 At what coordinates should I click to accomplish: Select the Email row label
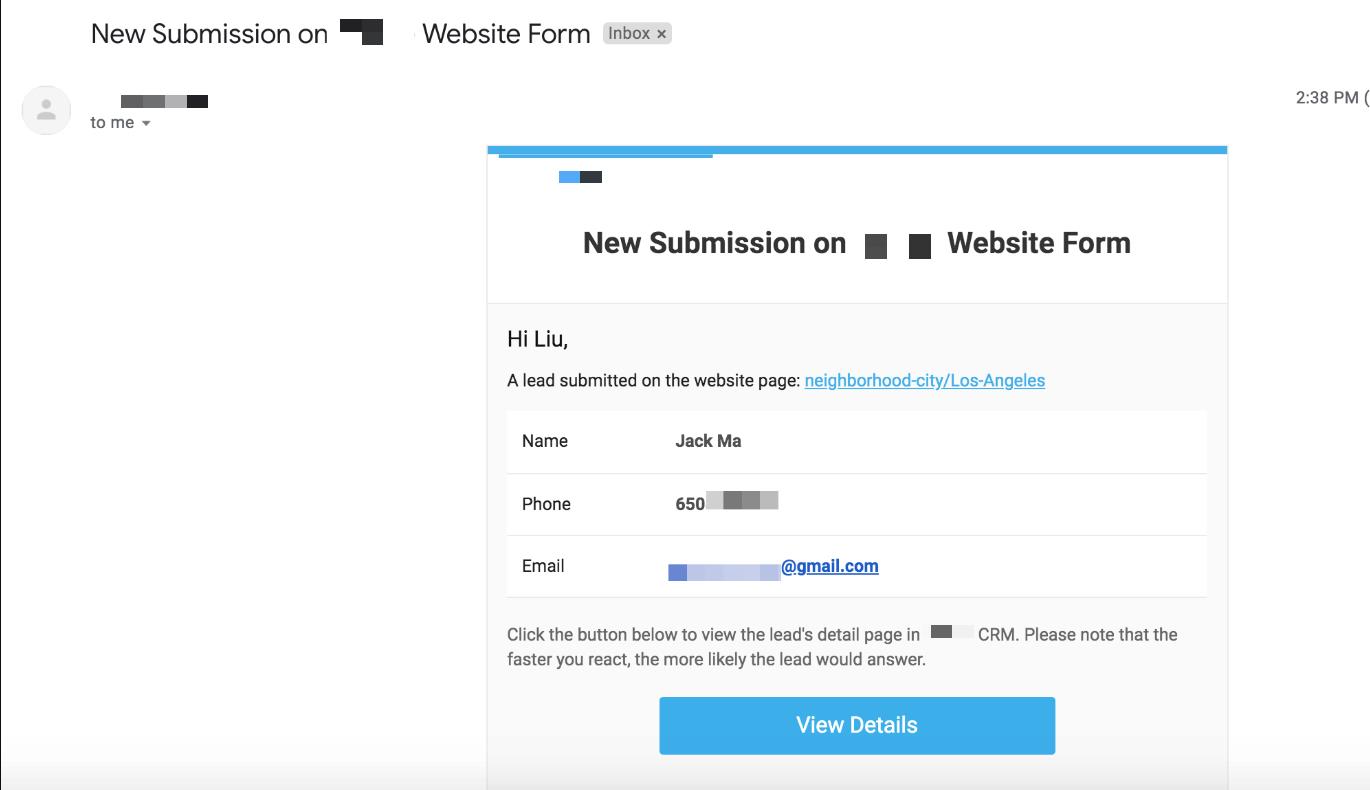(x=544, y=566)
